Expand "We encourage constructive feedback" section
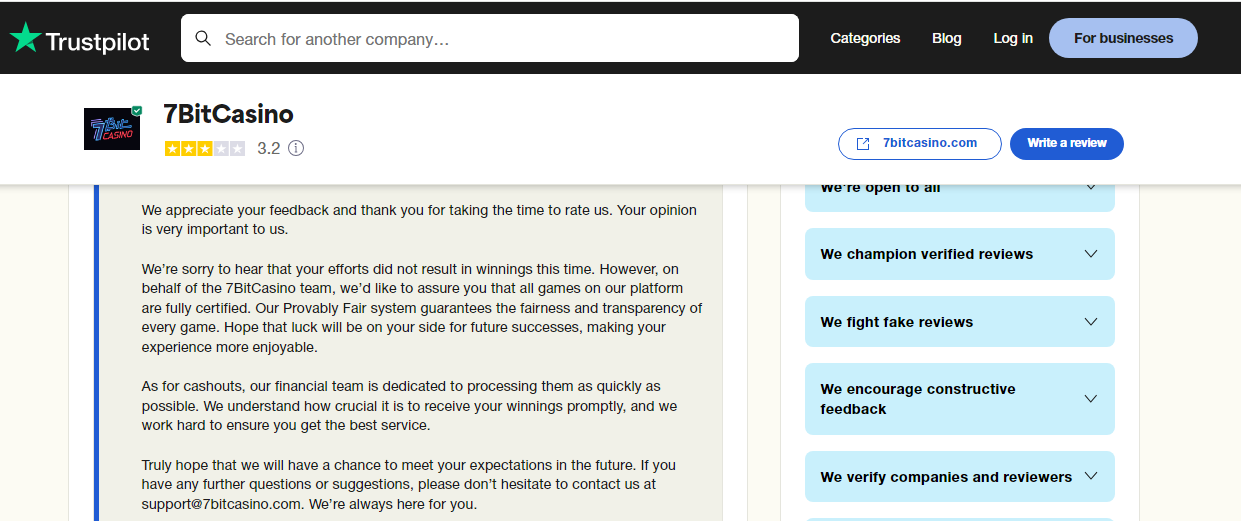The image size is (1241, 521). click(x=960, y=399)
